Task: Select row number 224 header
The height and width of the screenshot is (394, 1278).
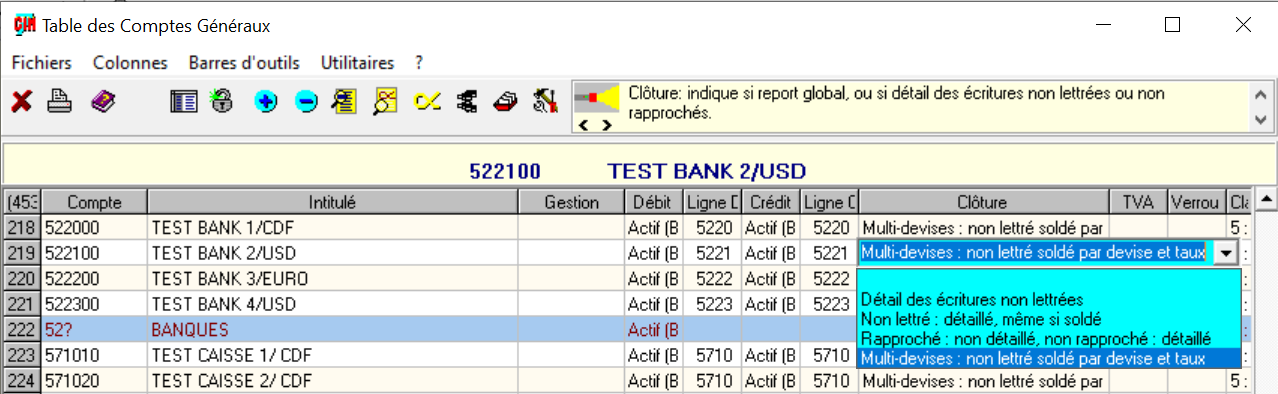Action: click(x=21, y=380)
